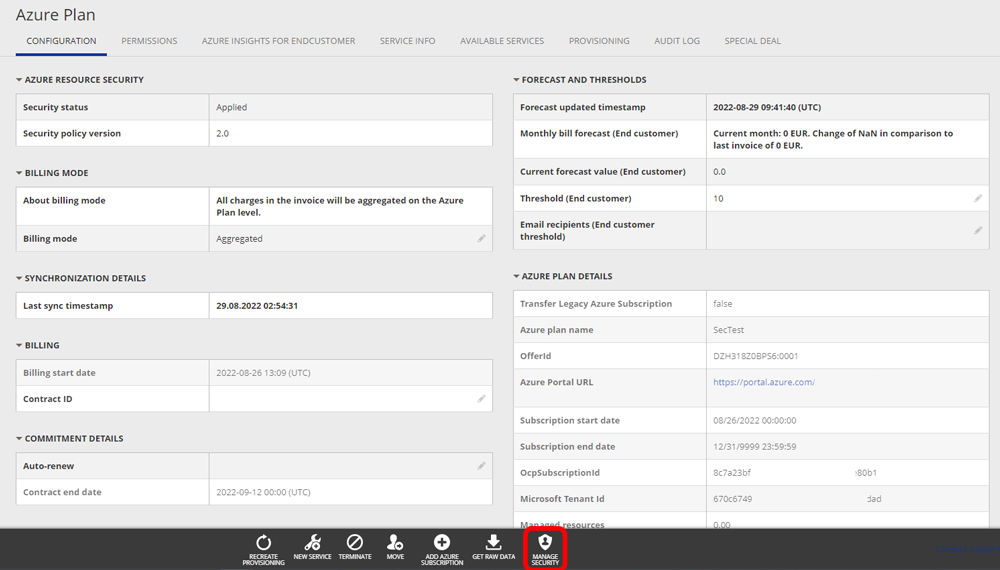The image size is (1000, 570).
Task: Click the Security status value 'Applied'
Action: [x=232, y=107]
